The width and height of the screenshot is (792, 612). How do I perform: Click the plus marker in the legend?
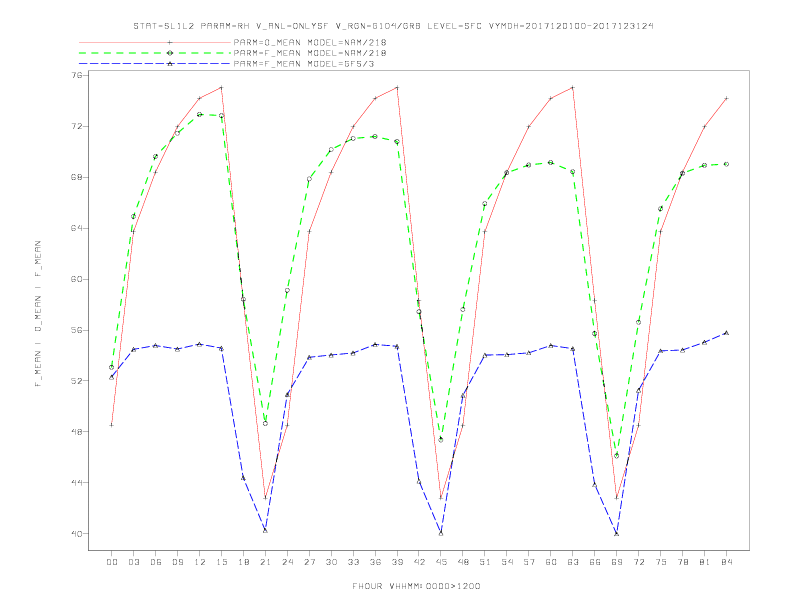[170, 42]
